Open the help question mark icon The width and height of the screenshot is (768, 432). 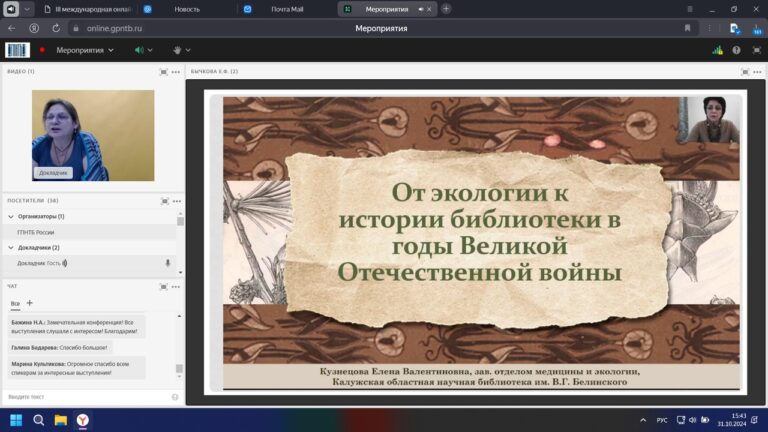click(x=736, y=49)
